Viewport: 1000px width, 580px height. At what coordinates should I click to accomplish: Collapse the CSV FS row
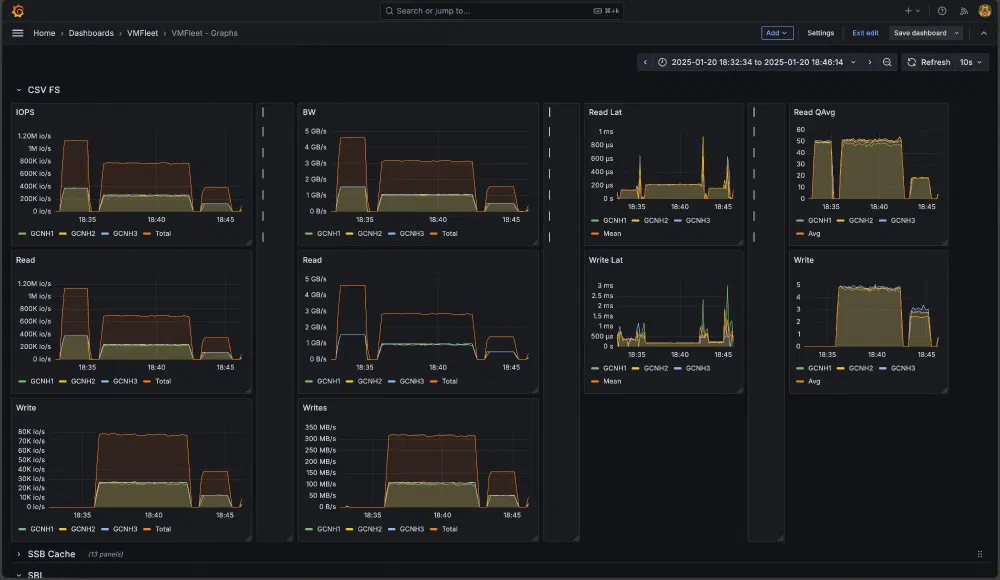(x=18, y=90)
